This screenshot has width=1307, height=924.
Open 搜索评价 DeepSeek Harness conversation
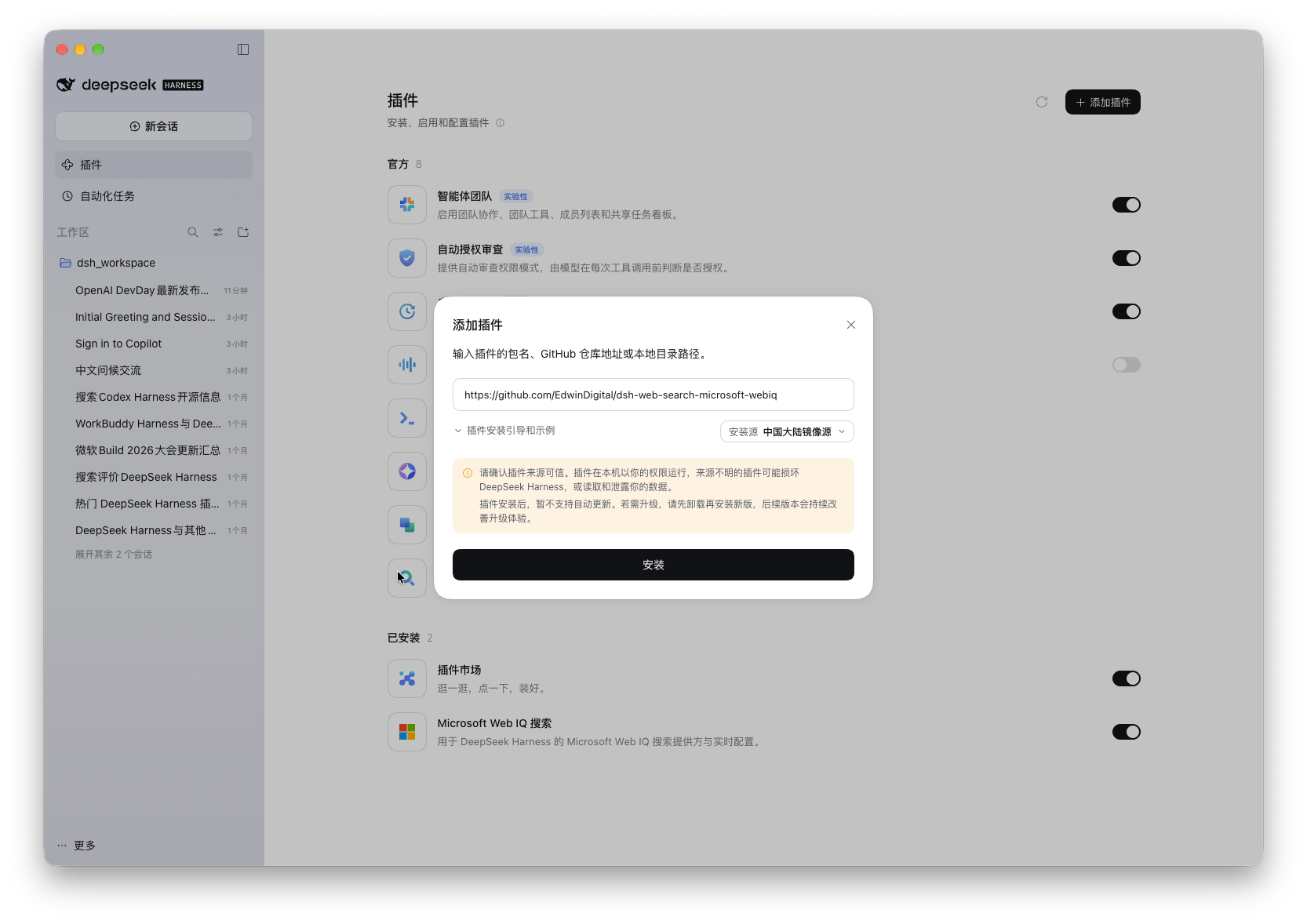coord(154,477)
